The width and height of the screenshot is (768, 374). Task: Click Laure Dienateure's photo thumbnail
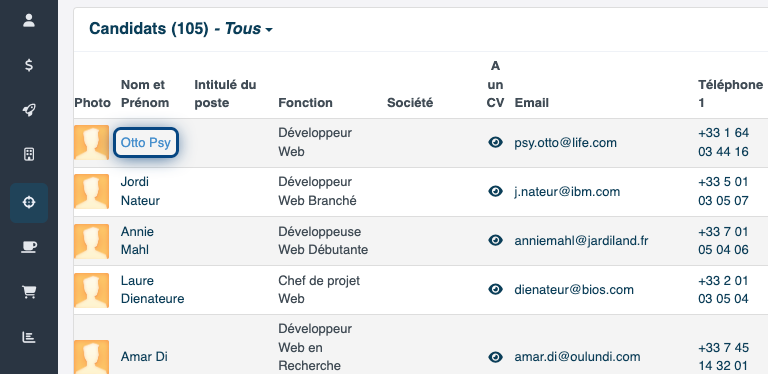pos(92,290)
